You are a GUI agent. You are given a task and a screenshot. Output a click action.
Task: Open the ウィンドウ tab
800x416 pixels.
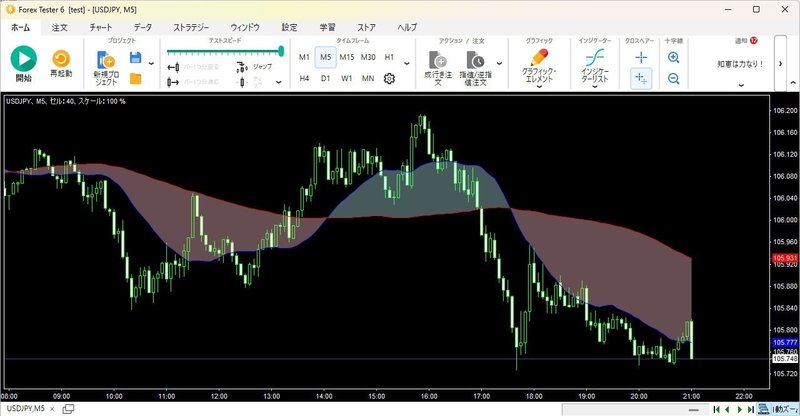(245, 28)
